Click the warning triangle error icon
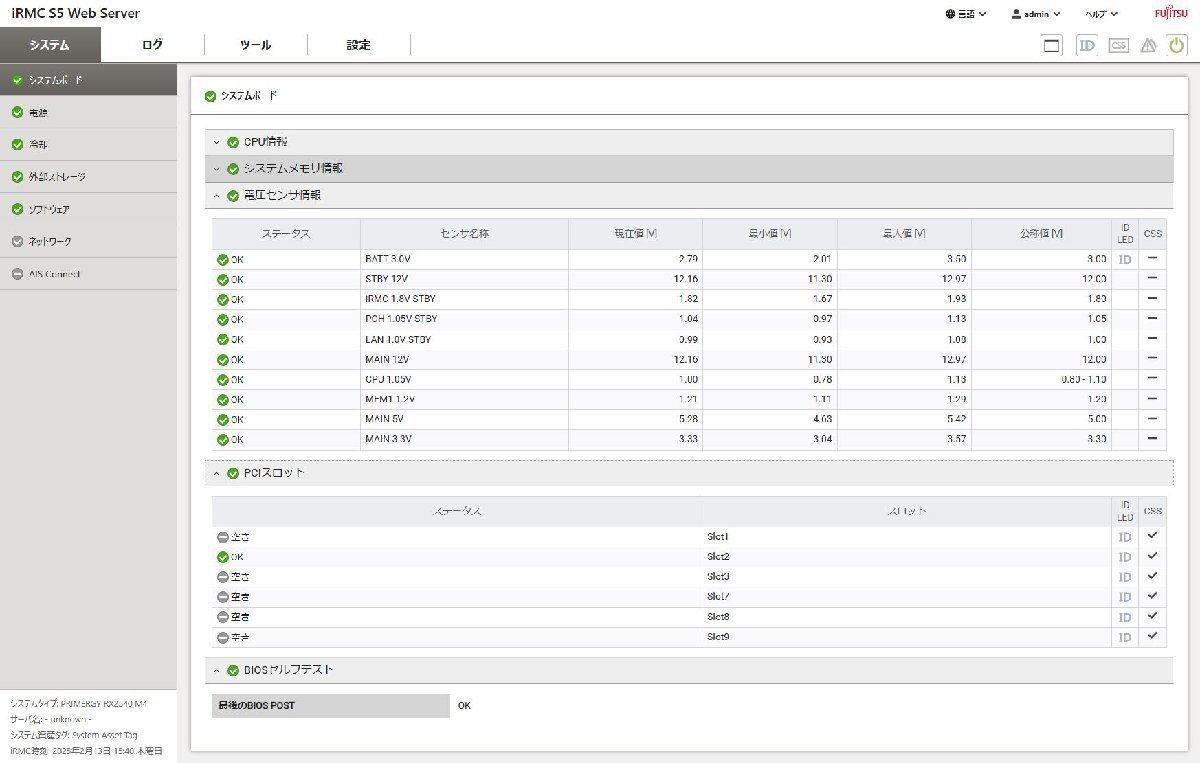Viewport: 1200px width, 763px height. [1148, 45]
